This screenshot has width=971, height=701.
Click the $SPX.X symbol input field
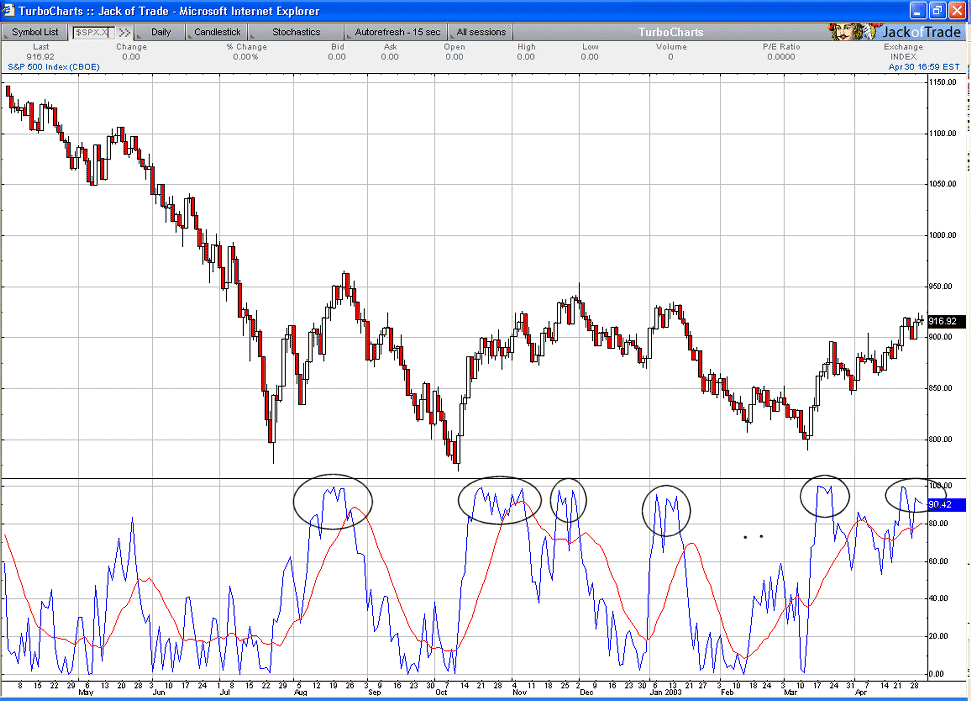click(92, 32)
